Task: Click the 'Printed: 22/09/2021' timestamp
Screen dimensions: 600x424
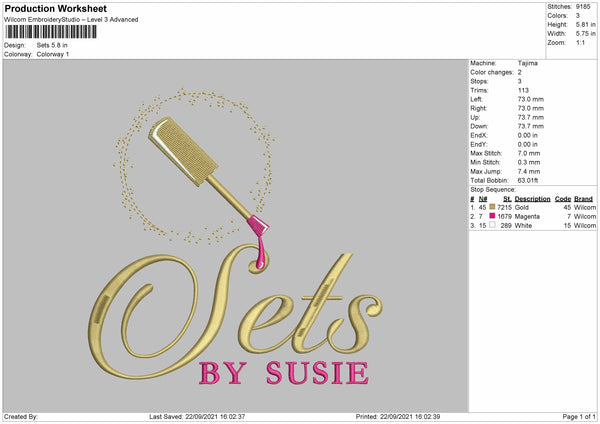Action: (398, 417)
